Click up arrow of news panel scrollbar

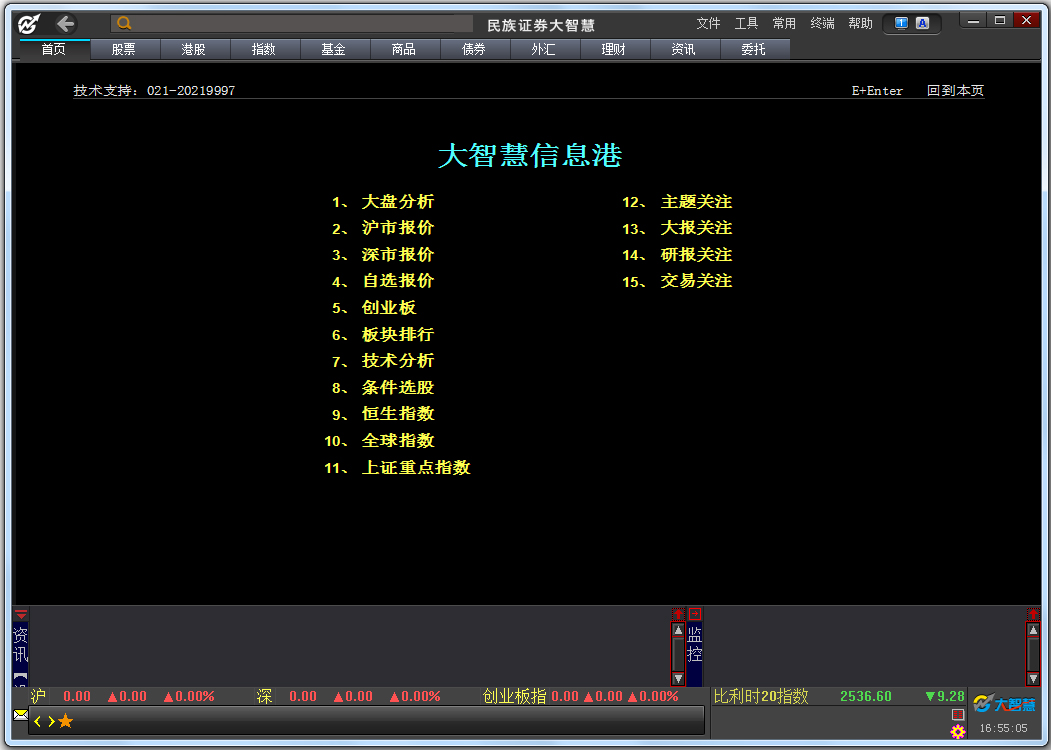click(678, 630)
